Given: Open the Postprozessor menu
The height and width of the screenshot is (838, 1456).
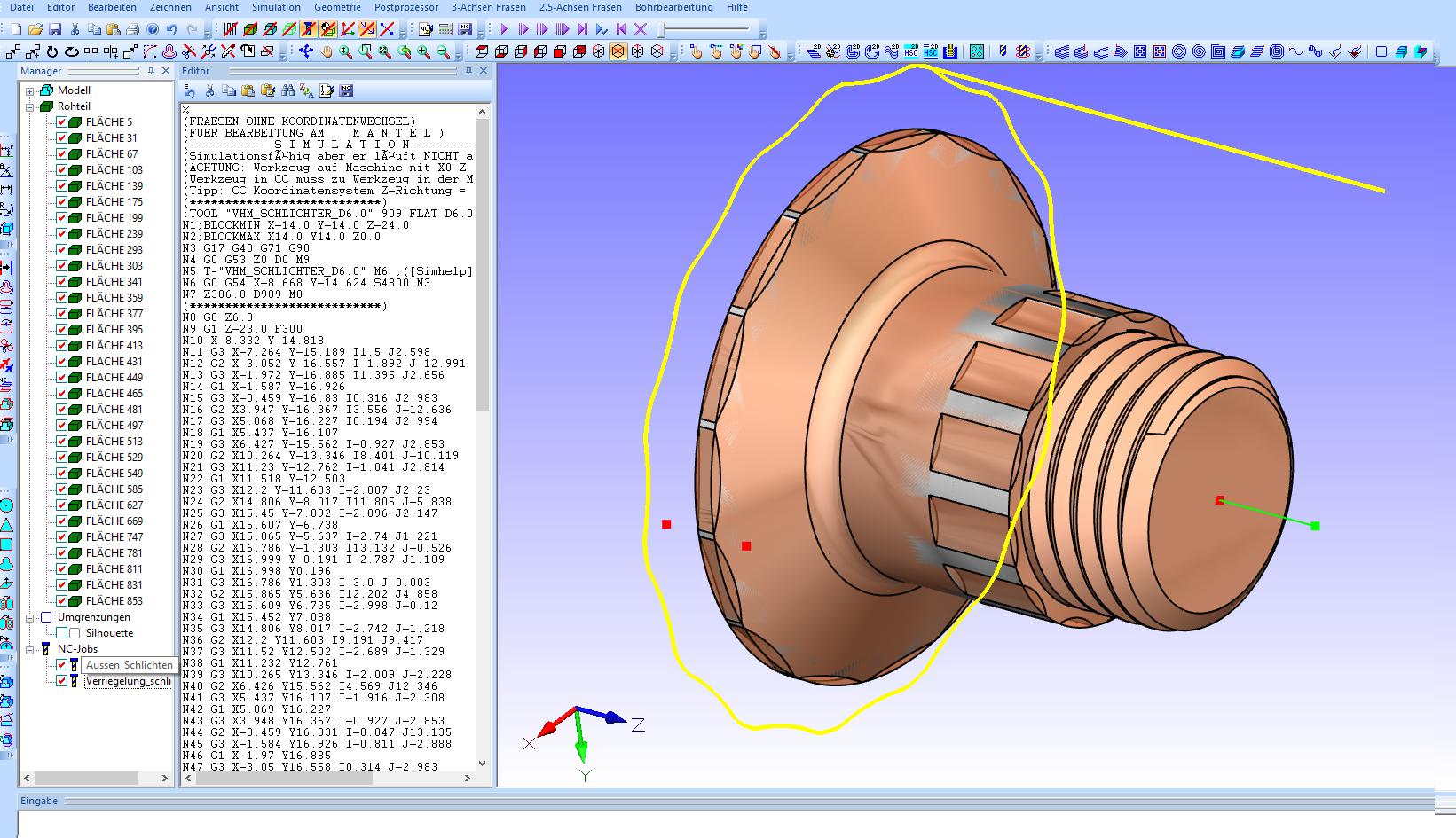Looking at the screenshot, I should tap(406, 7).
